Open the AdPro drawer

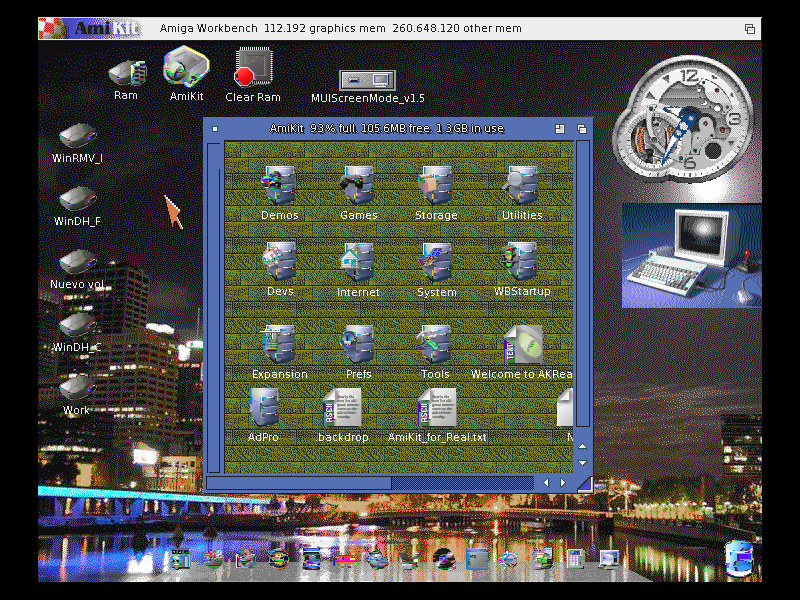pyautogui.click(x=264, y=407)
